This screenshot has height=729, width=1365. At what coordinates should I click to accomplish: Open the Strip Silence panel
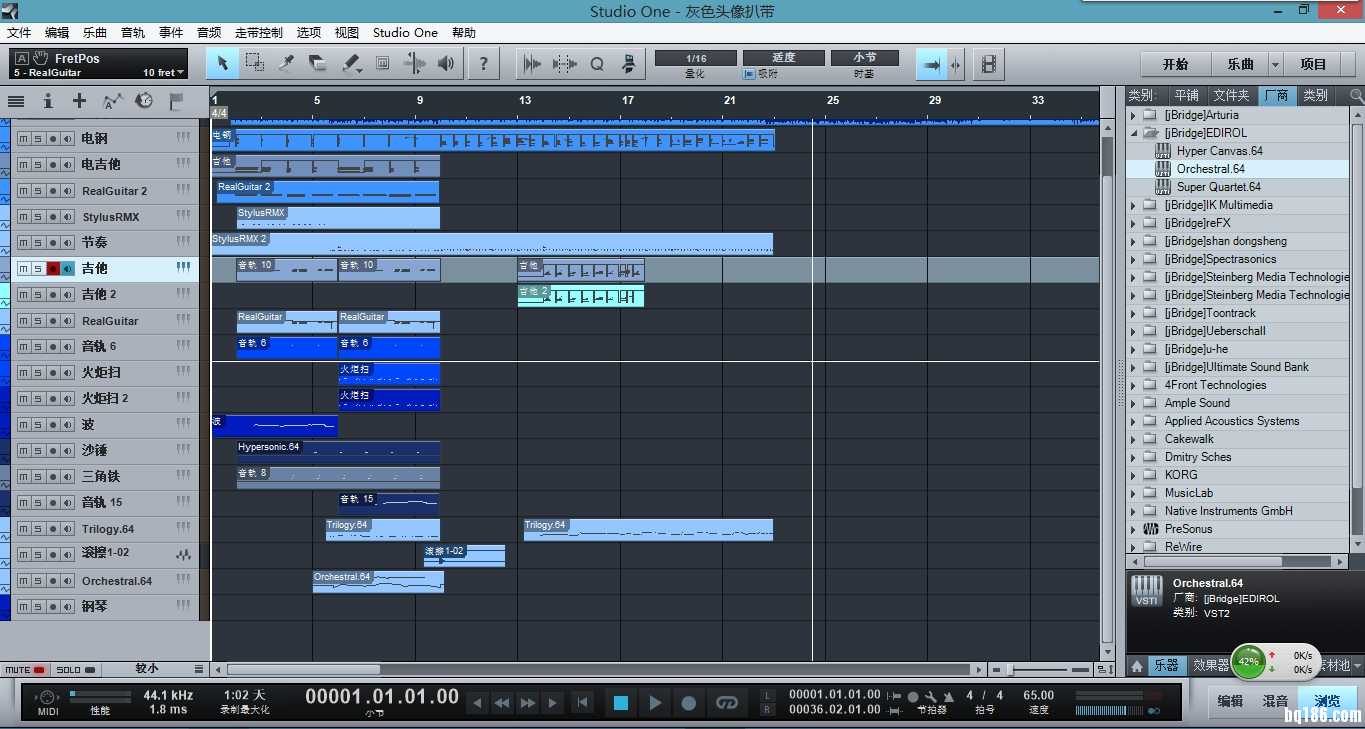click(x=532, y=64)
